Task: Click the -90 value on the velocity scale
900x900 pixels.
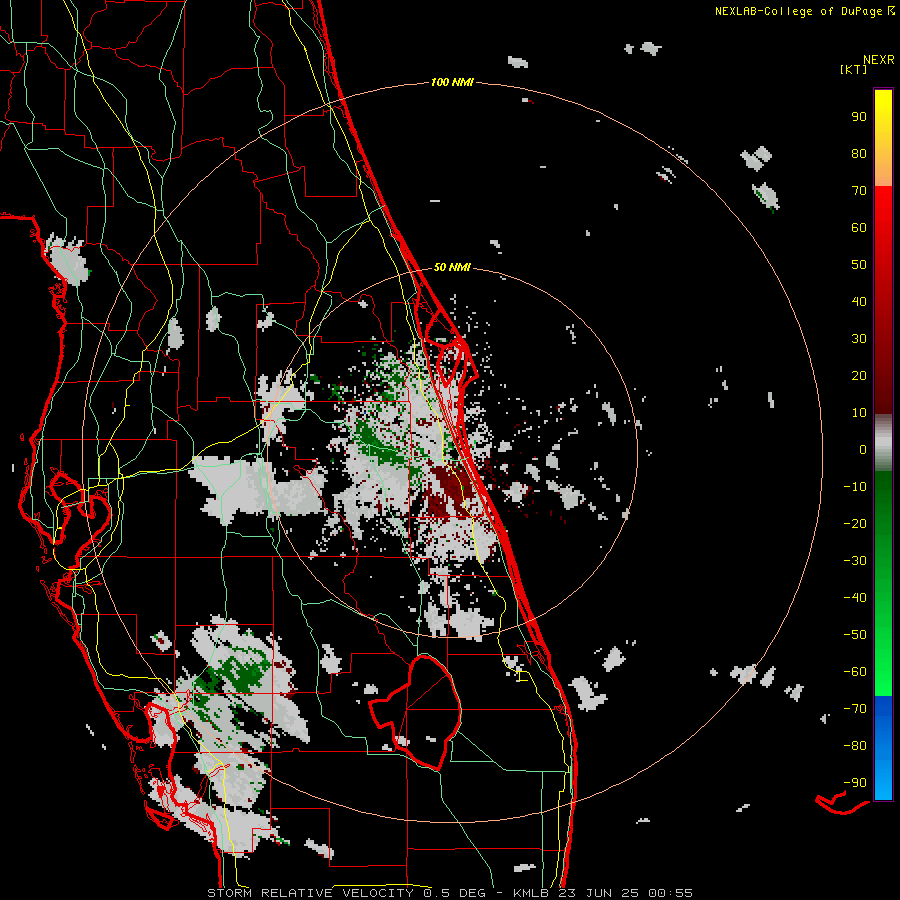Action: 855,783
